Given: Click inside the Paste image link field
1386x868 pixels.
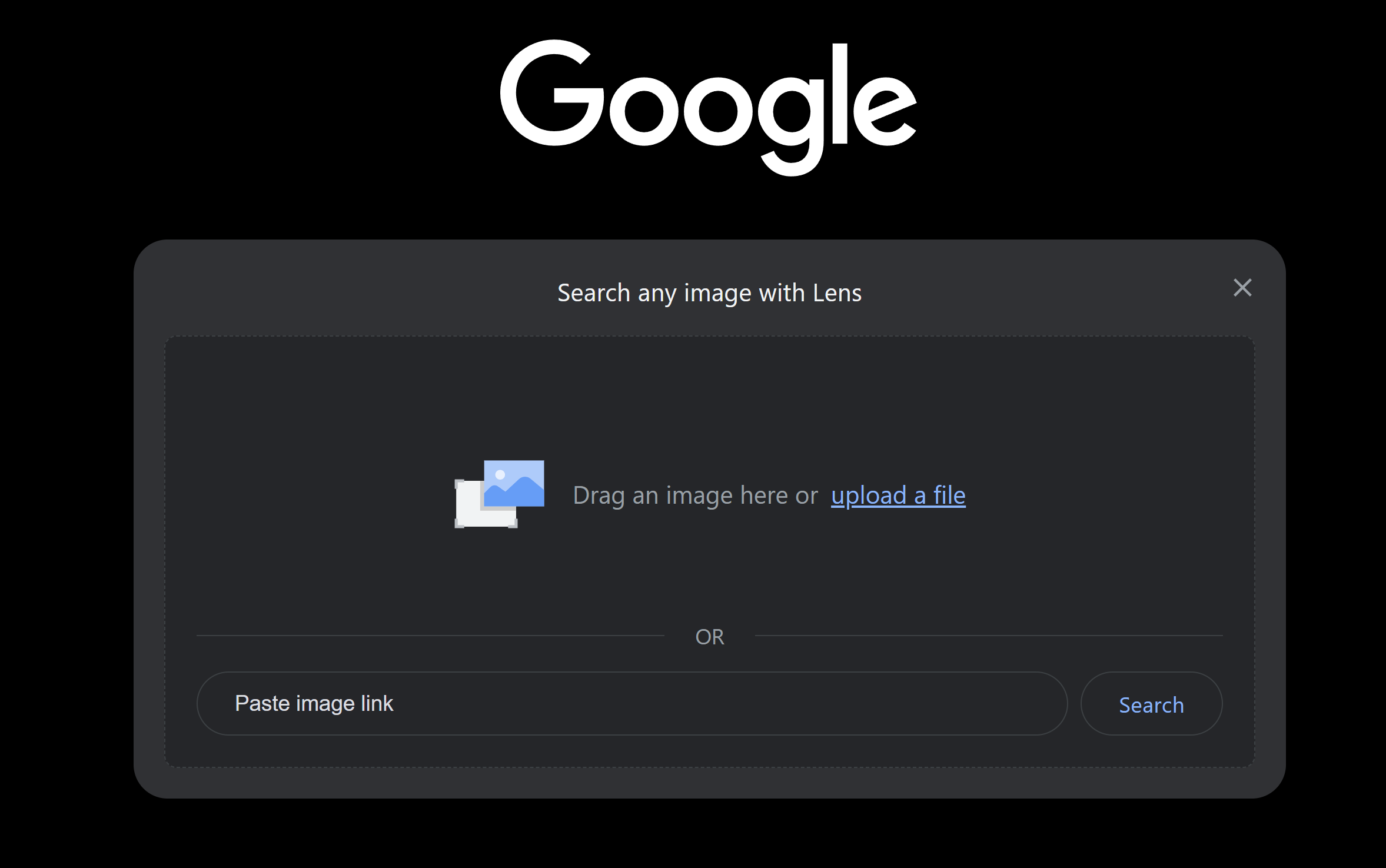Looking at the screenshot, I should coord(630,703).
